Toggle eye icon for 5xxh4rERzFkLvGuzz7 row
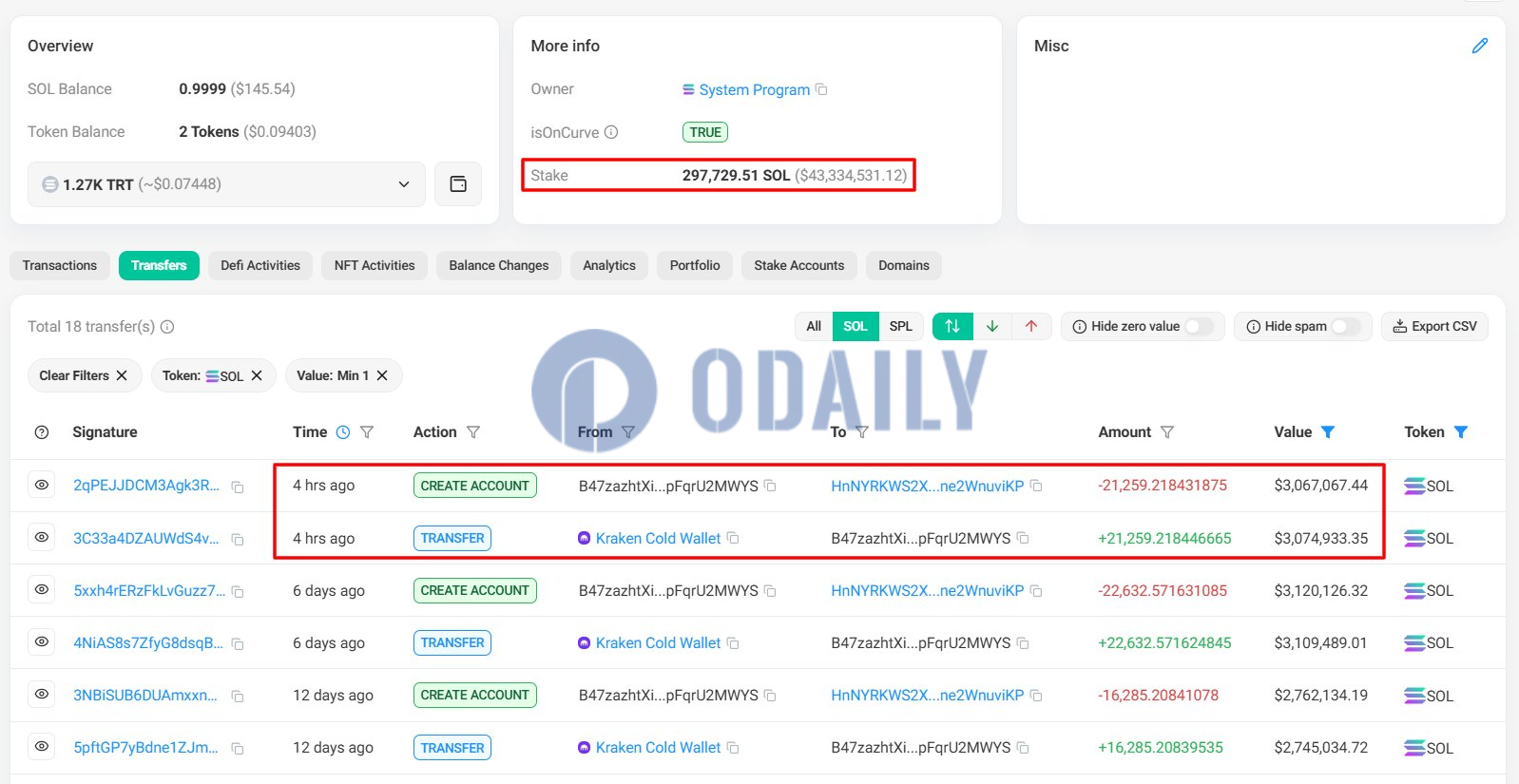The image size is (1519, 784). click(42, 589)
